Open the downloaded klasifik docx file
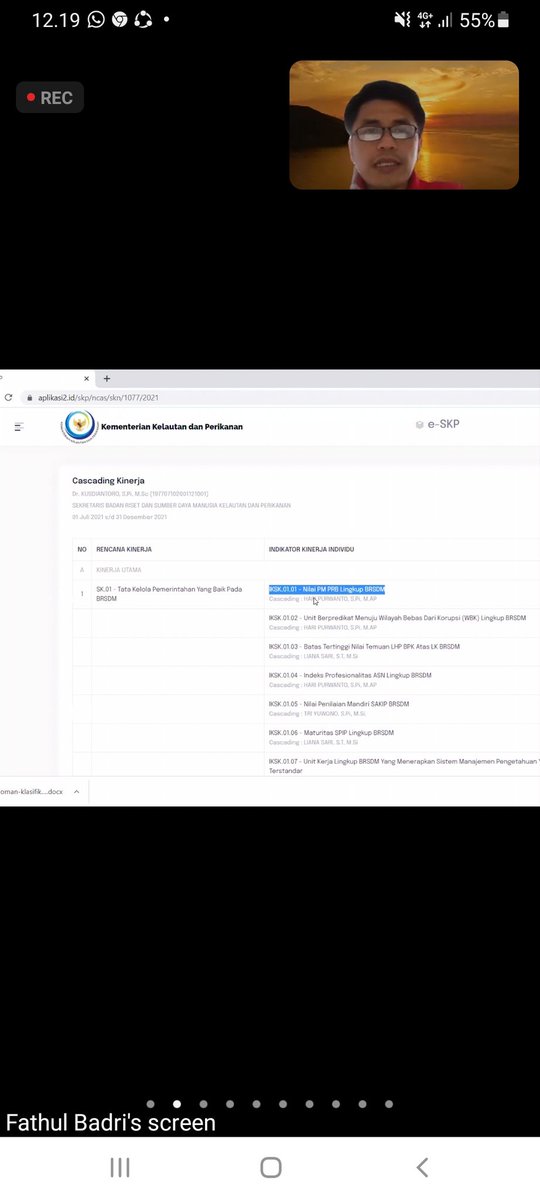Viewport: 540px width, 1200px height. point(32,791)
